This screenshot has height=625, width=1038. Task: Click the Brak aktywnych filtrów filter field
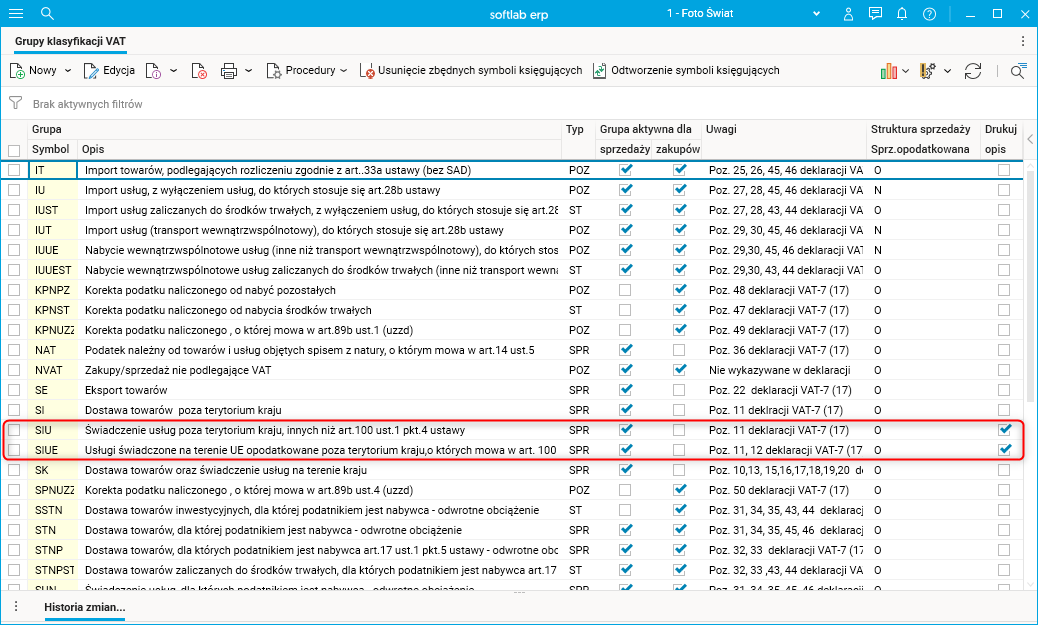tap(87, 104)
